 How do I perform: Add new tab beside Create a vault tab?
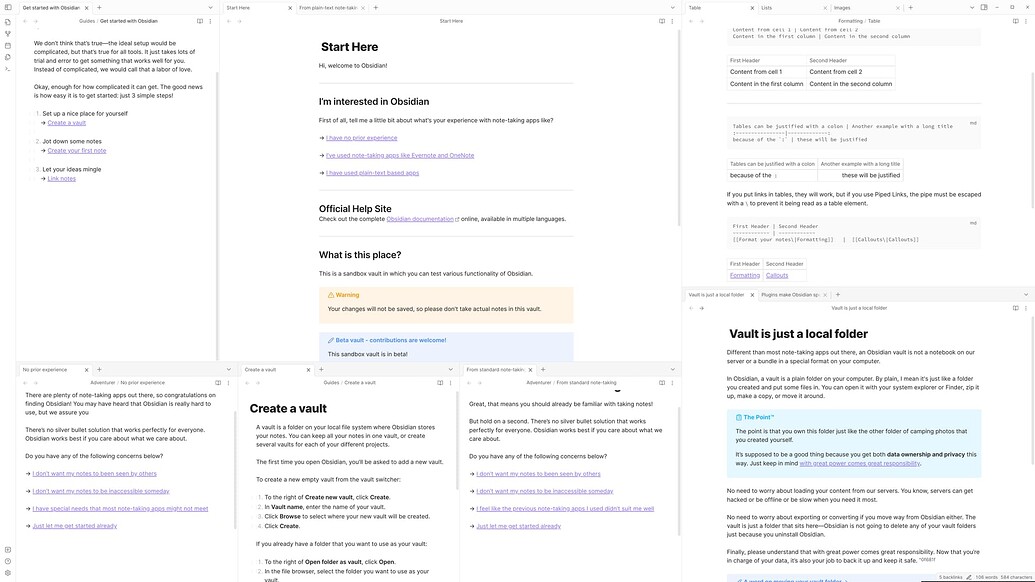(321, 370)
